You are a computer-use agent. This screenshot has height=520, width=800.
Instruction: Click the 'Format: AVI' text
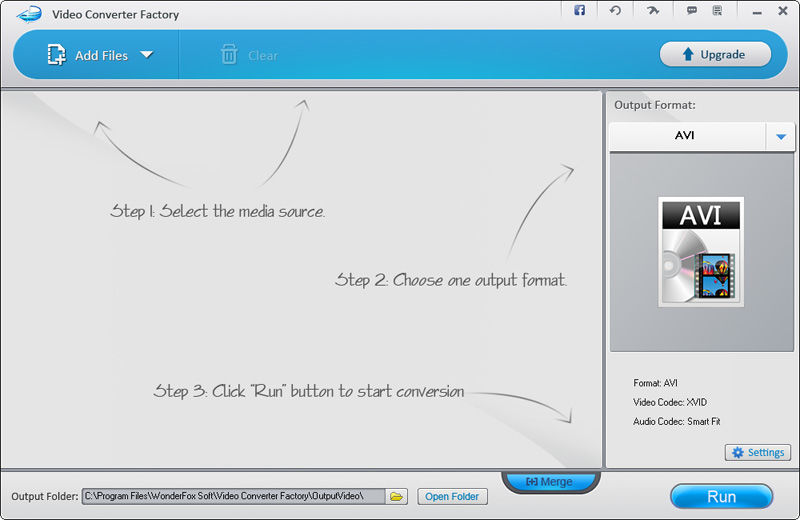655,383
